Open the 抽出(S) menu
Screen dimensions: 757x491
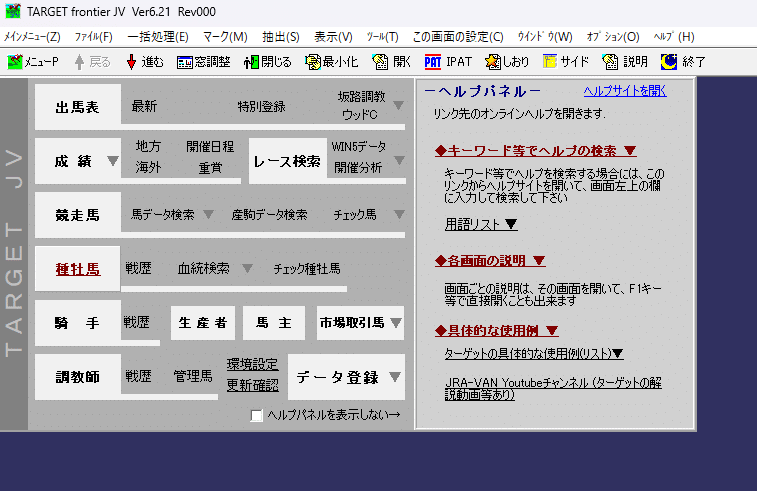pyautogui.click(x=280, y=37)
